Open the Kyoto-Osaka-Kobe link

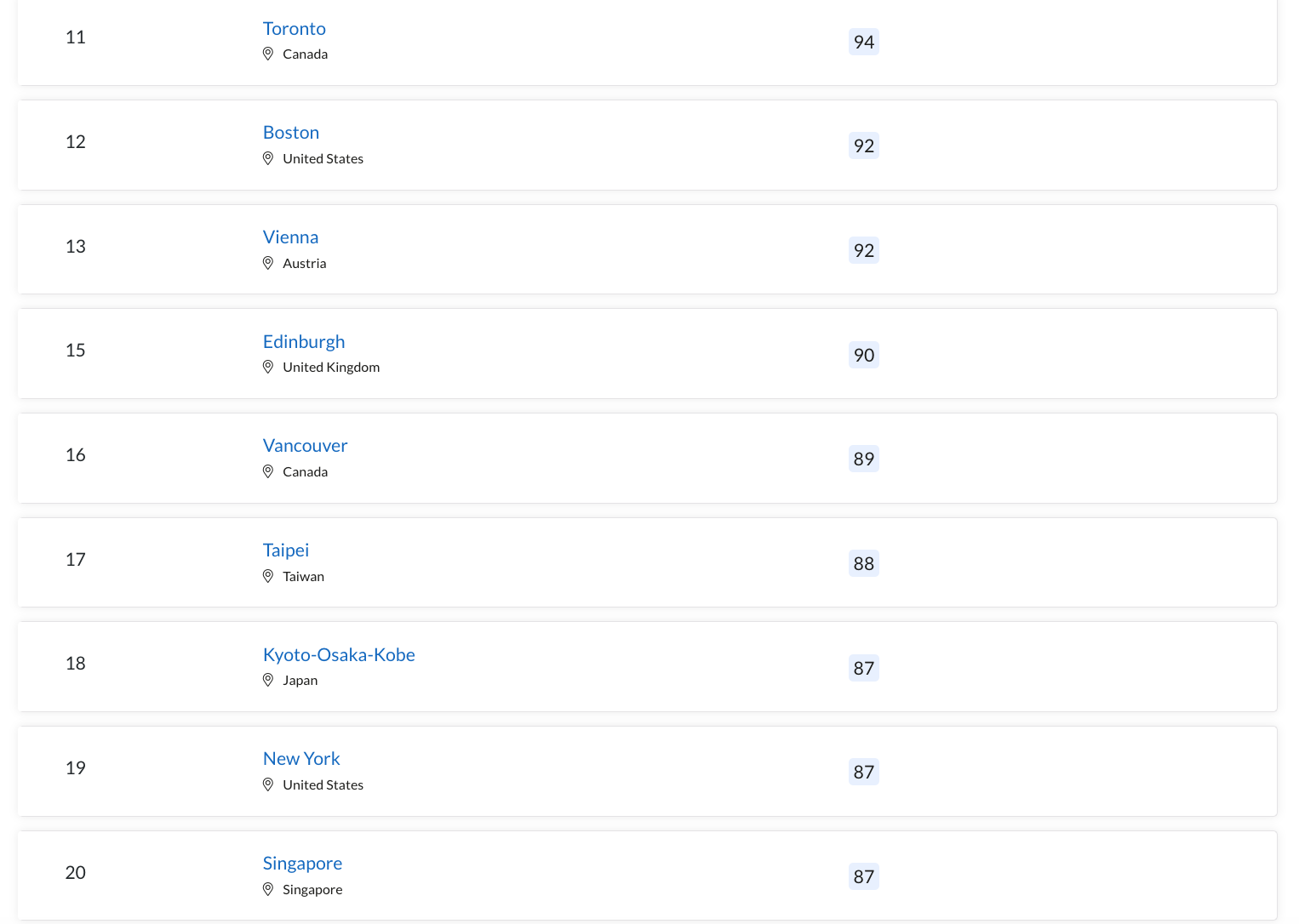pos(339,655)
